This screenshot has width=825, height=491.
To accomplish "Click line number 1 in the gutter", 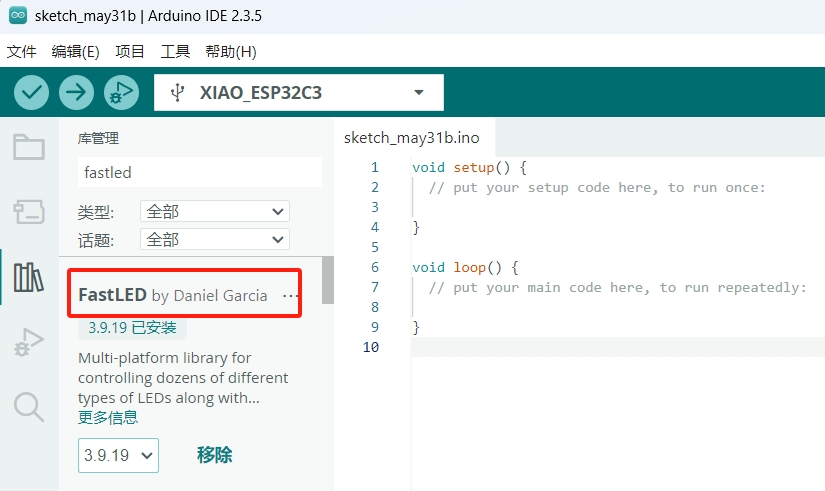I will [375, 167].
